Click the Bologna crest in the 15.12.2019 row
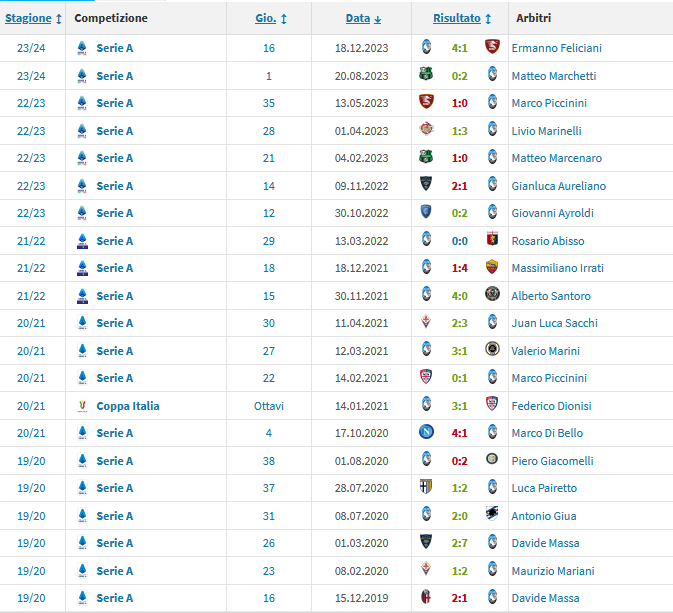 point(427,598)
